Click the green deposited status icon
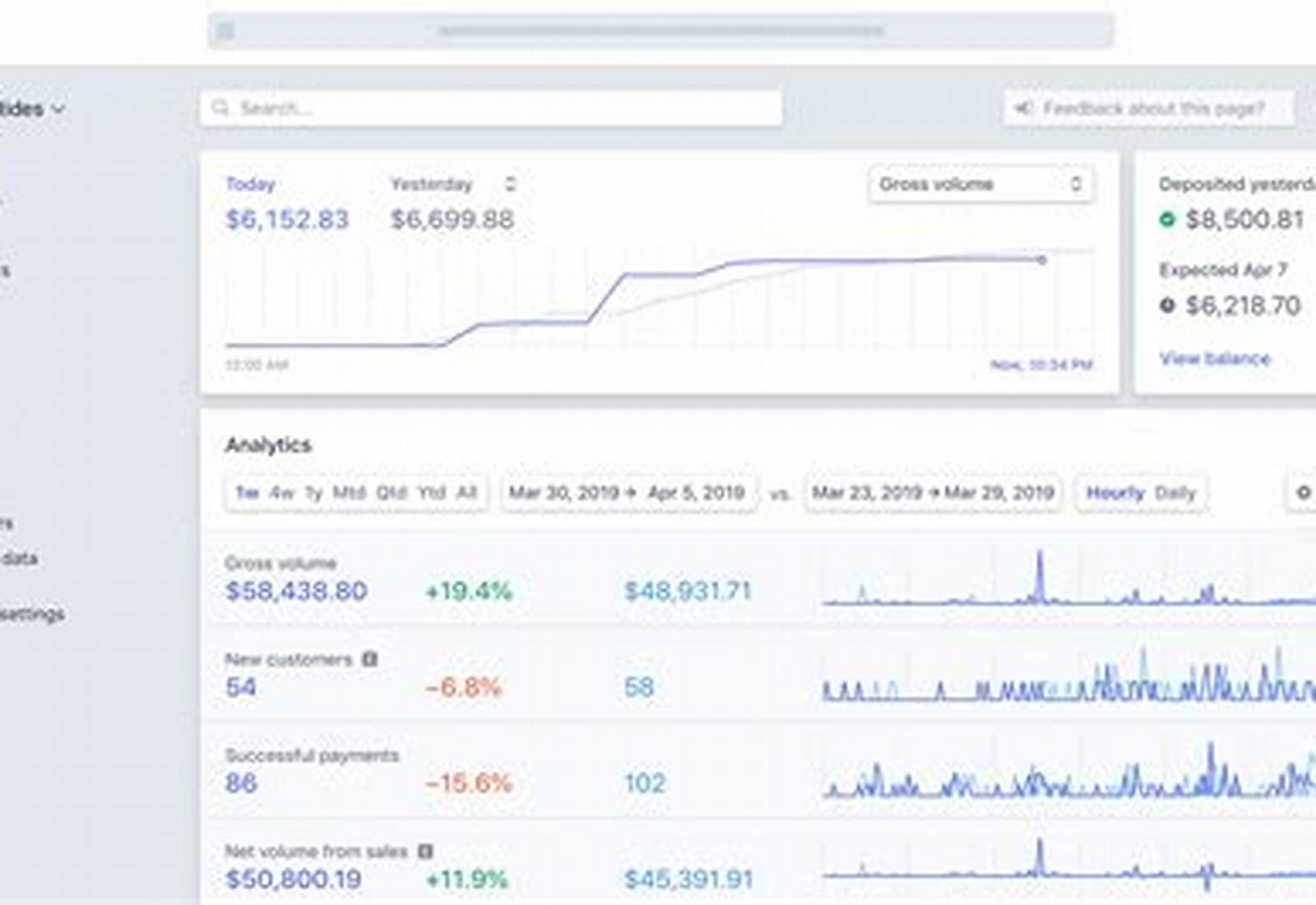This screenshot has height=905, width=1316. tap(1166, 219)
